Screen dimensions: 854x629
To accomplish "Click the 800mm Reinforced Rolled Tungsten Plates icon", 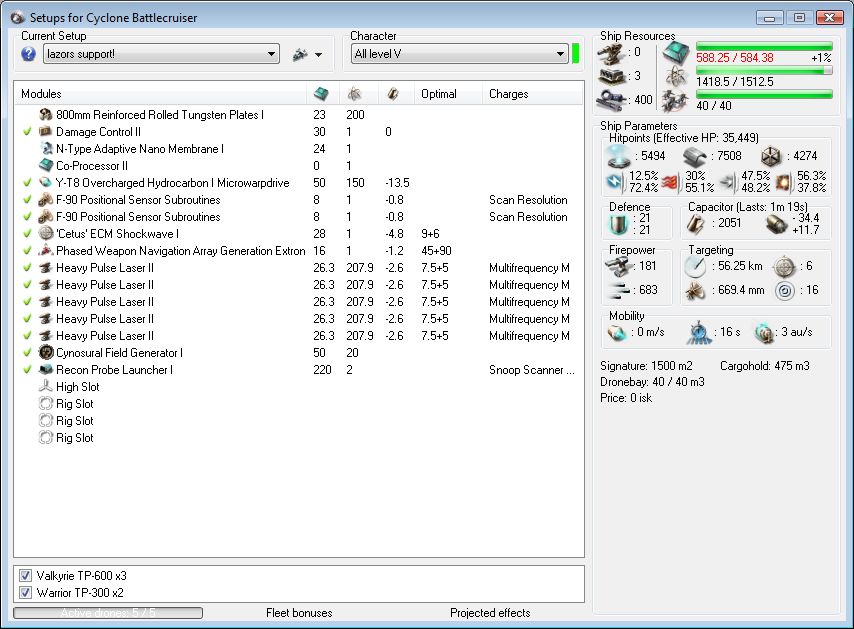I will (x=46, y=114).
